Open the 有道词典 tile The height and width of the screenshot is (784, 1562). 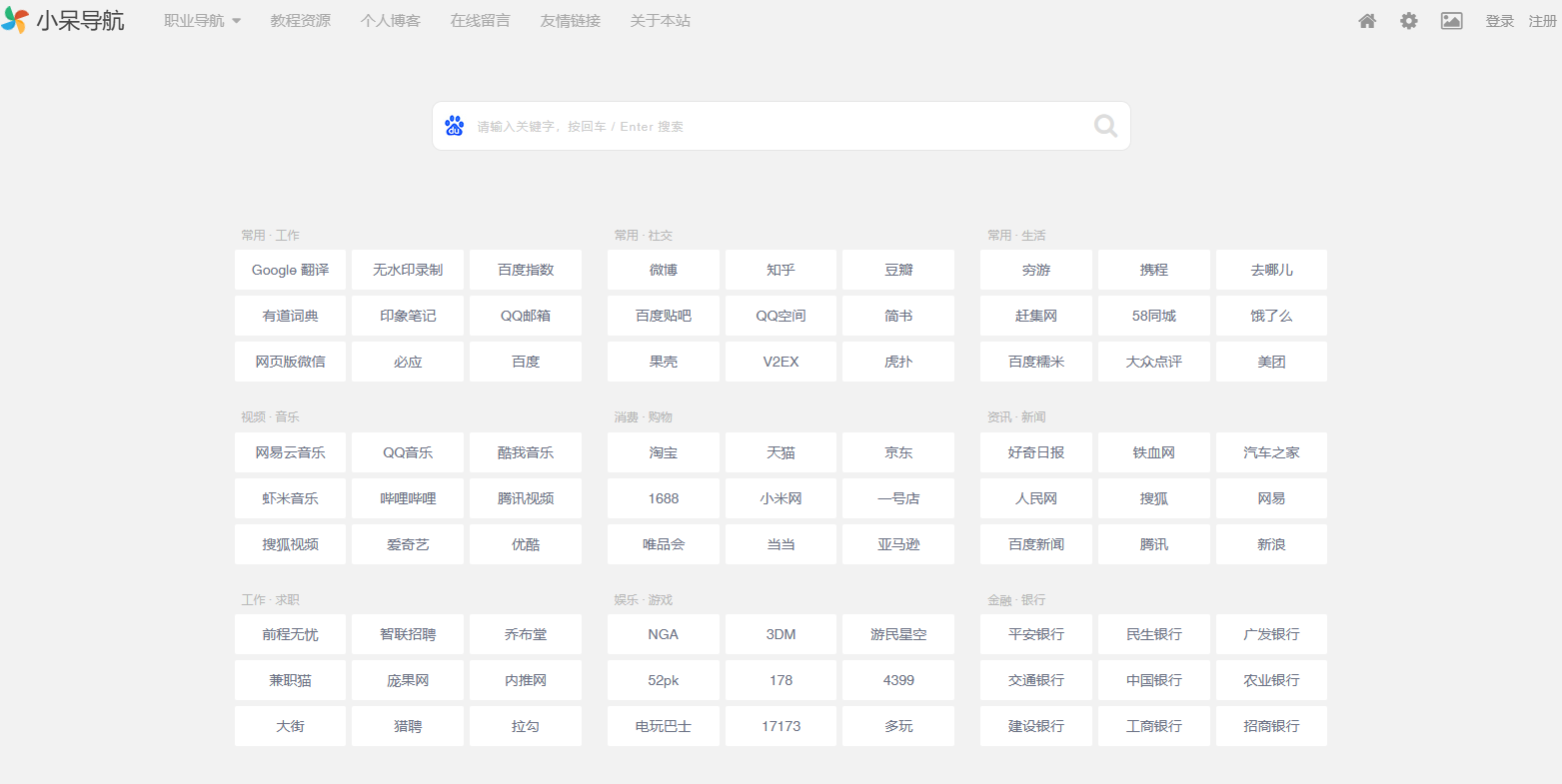click(x=290, y=316)
